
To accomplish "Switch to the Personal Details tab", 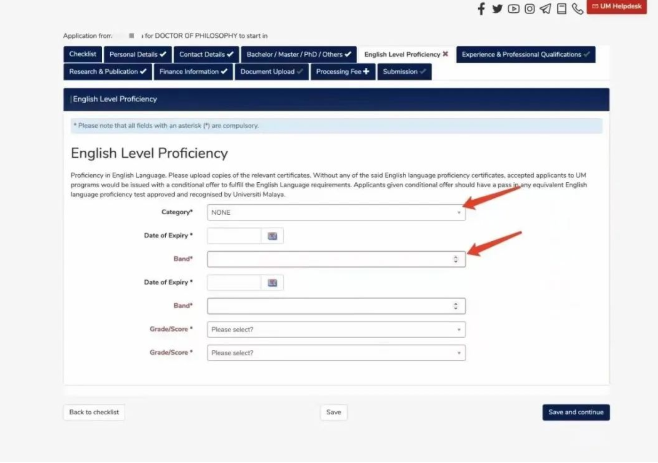I will click(x=138, y=54).
